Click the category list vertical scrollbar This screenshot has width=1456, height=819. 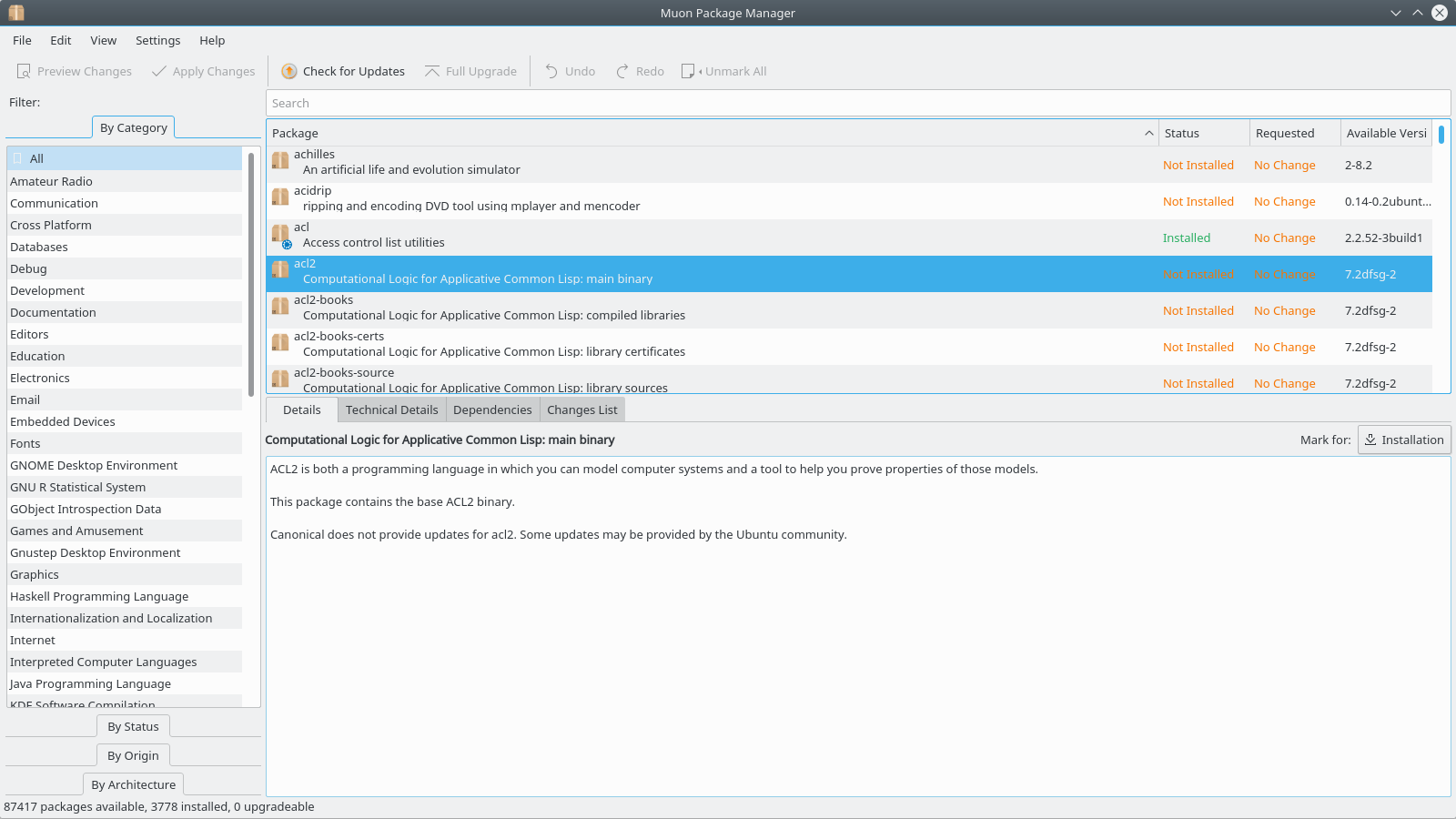pyautogui.click(x=251, y=273)
